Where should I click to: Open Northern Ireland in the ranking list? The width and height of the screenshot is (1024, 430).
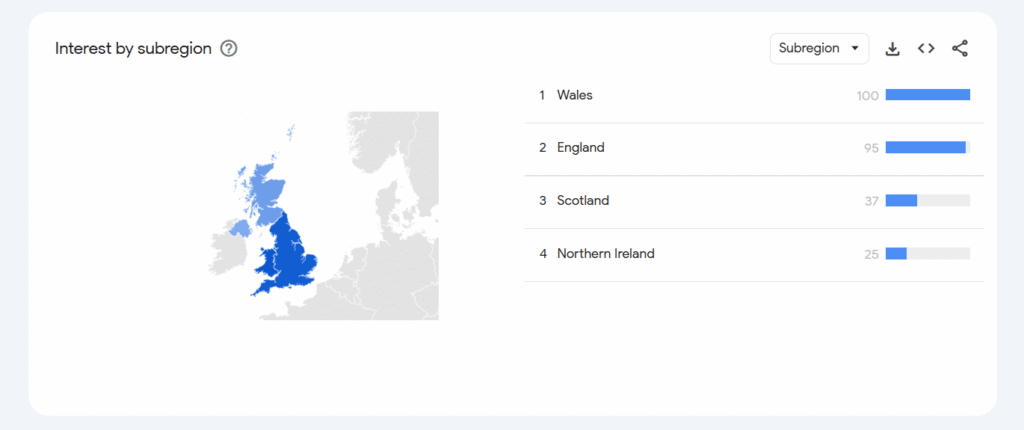(x=605, y=254)
